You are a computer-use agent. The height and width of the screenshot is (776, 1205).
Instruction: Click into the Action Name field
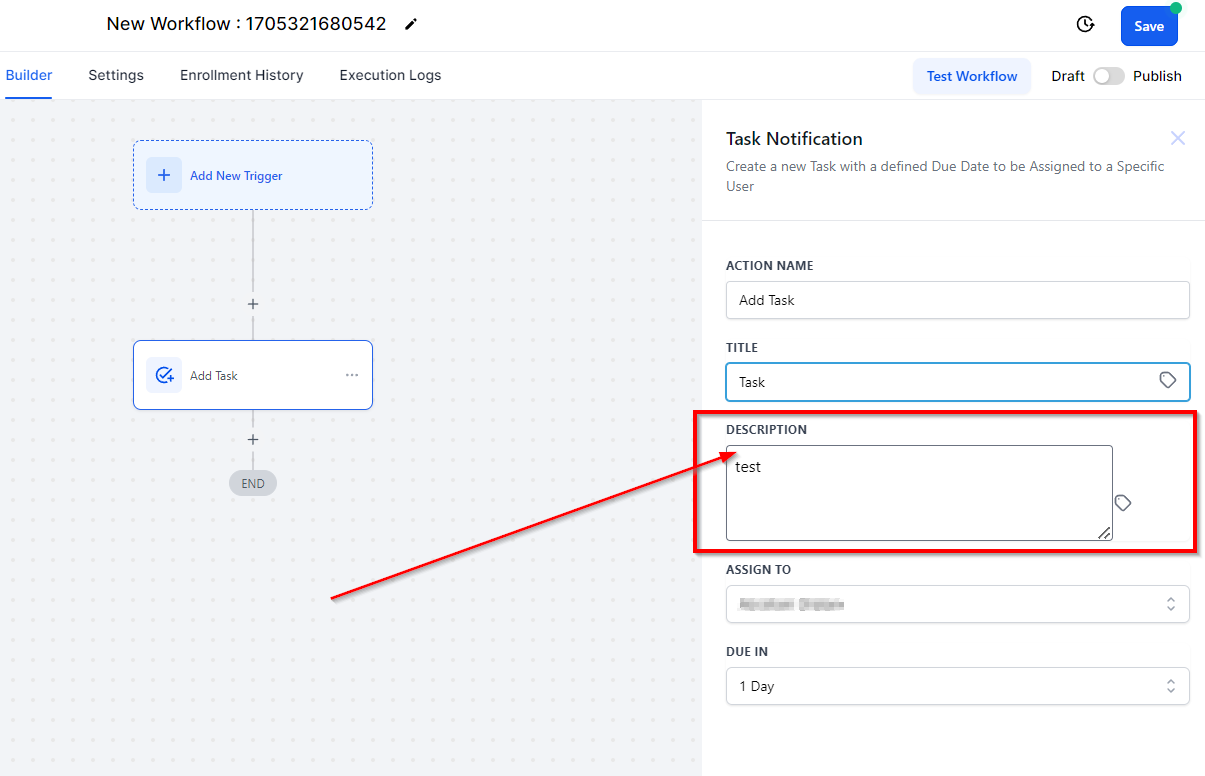click(x=957, y=300)
